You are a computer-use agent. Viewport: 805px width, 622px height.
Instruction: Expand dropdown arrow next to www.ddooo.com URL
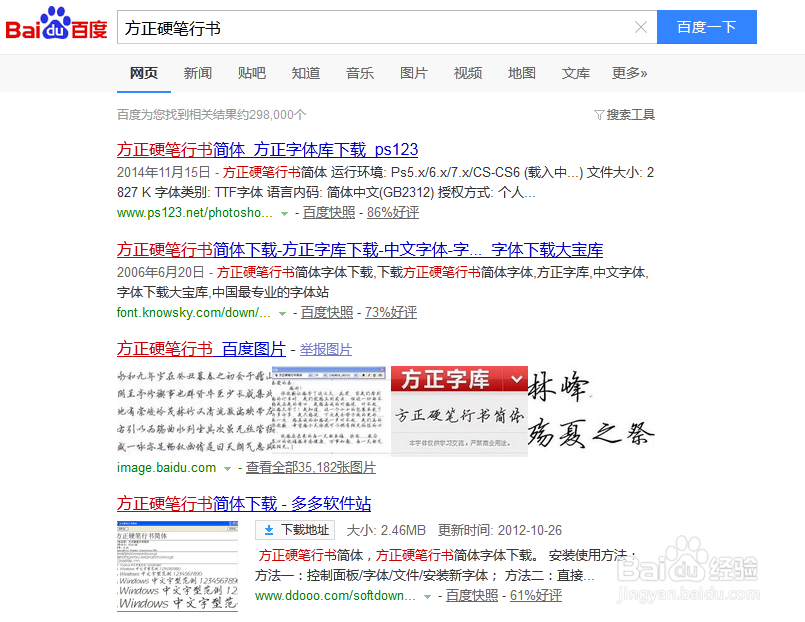[427, 596]
